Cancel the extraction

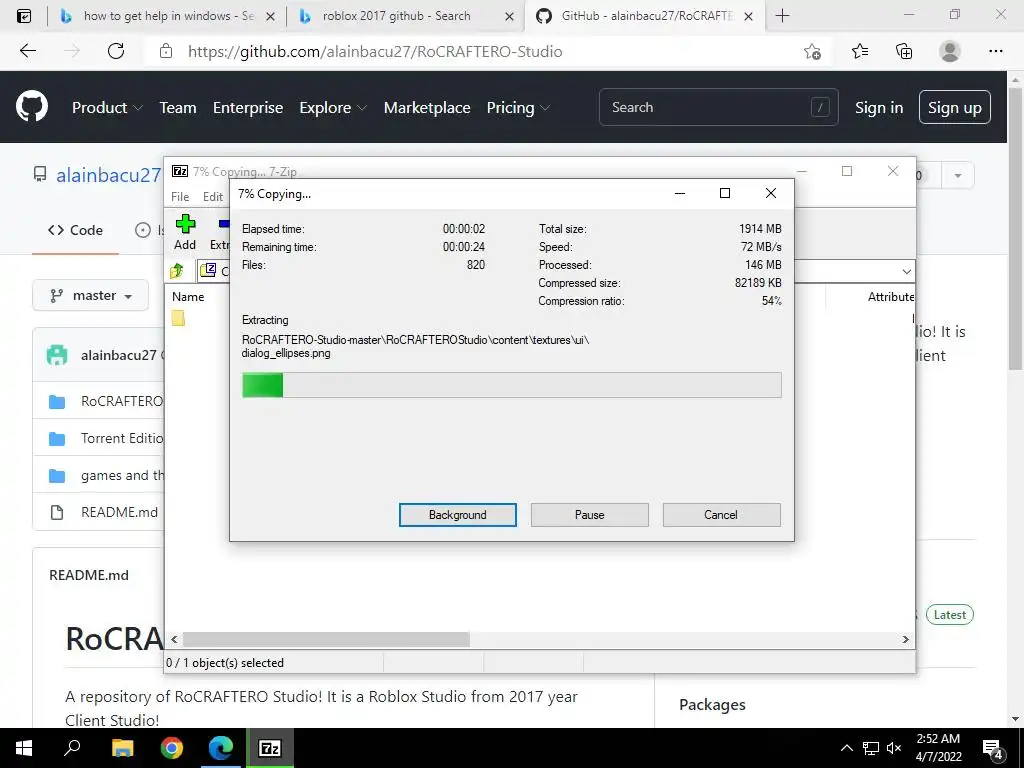pos(721,515)
